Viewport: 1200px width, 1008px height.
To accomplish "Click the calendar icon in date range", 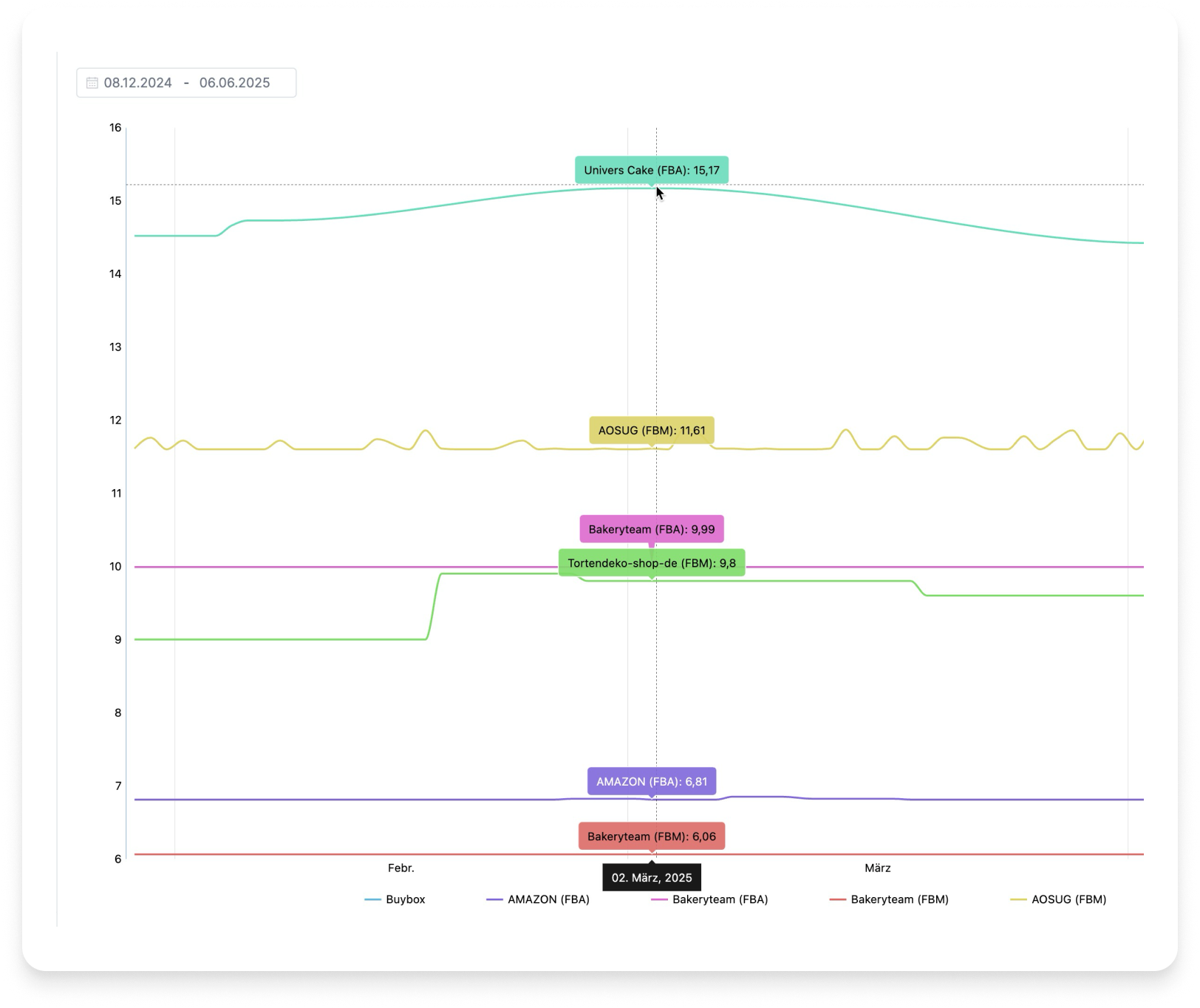I will tap(92, 83).
